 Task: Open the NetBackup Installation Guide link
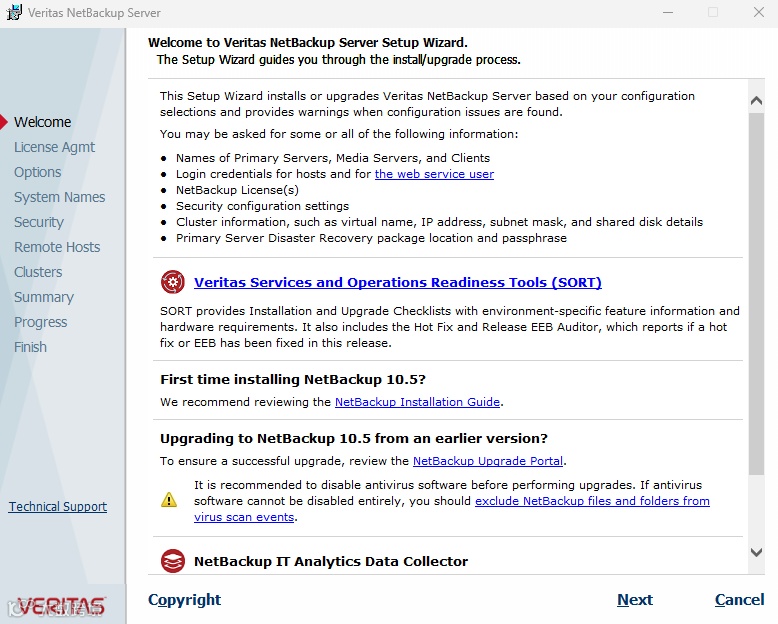(417, 402)
